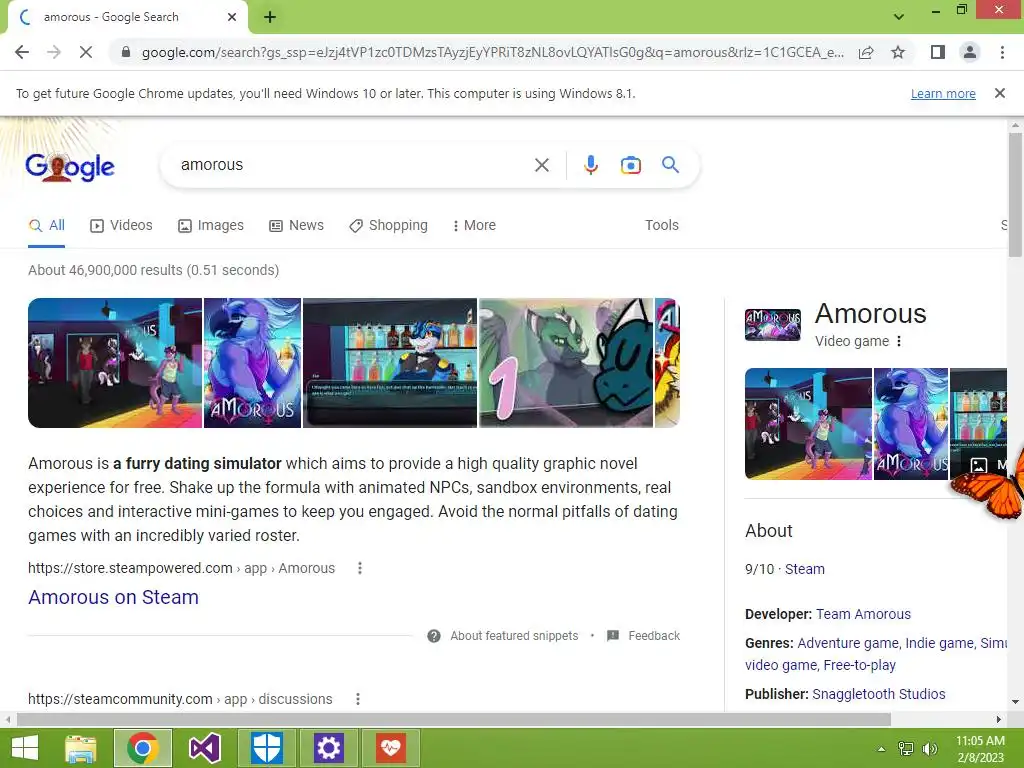1024x768 pixels.
Task: Open the tab search chevron
Action: 899,16
